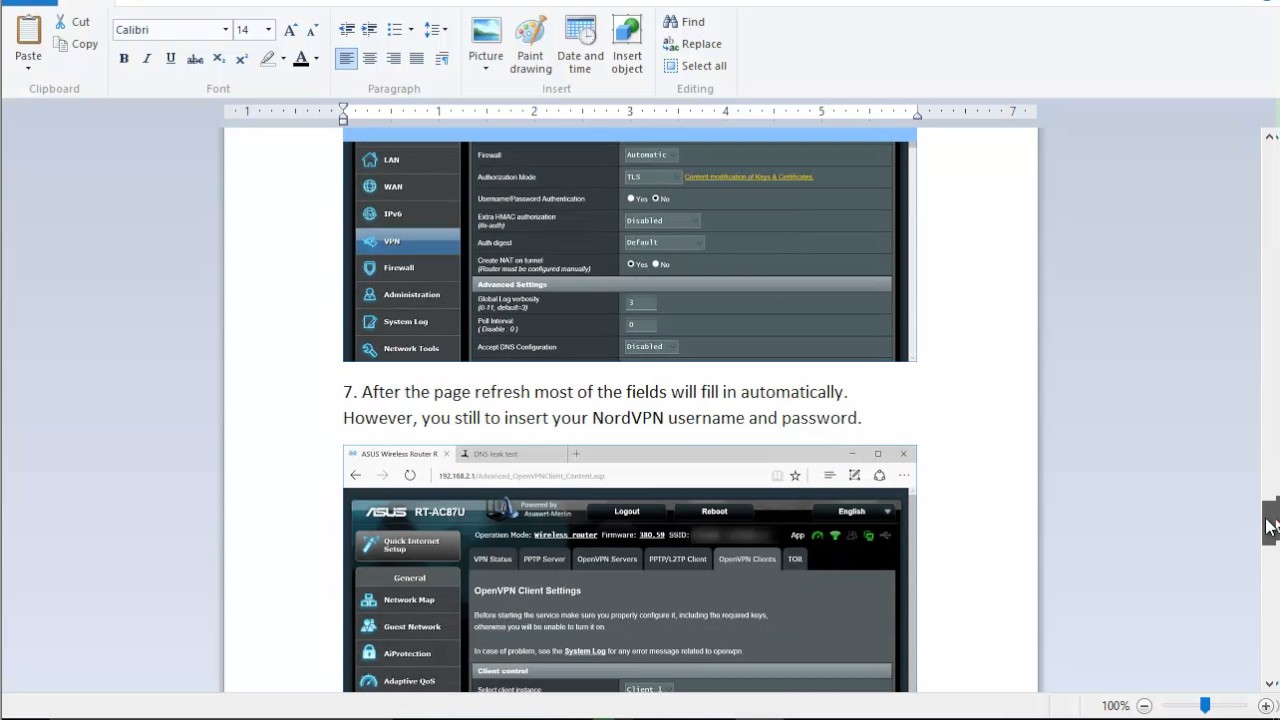Expand the font color dropdown arrow

[x=316, y=59]
